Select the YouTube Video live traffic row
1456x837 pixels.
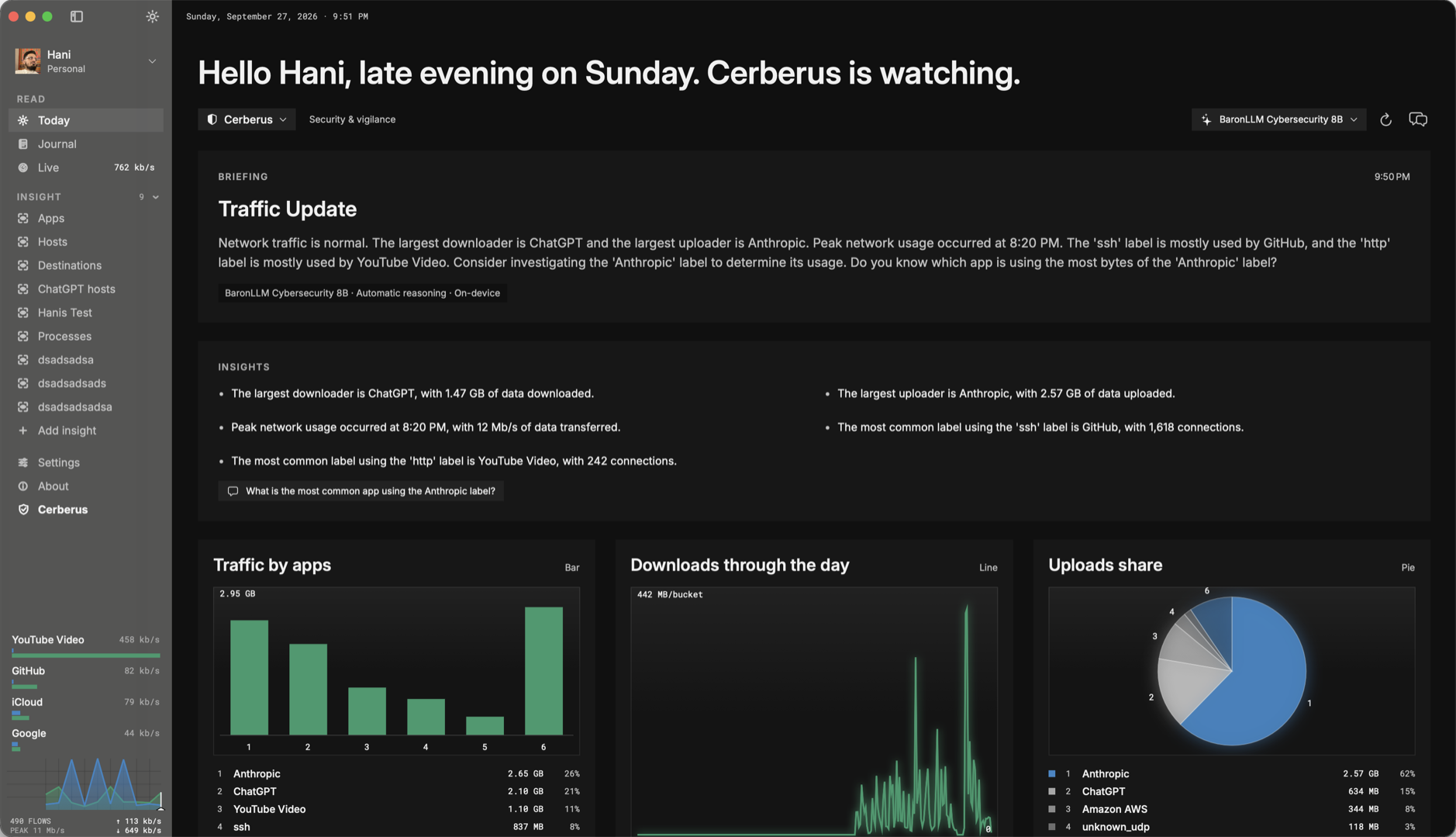tap(86, 645)
